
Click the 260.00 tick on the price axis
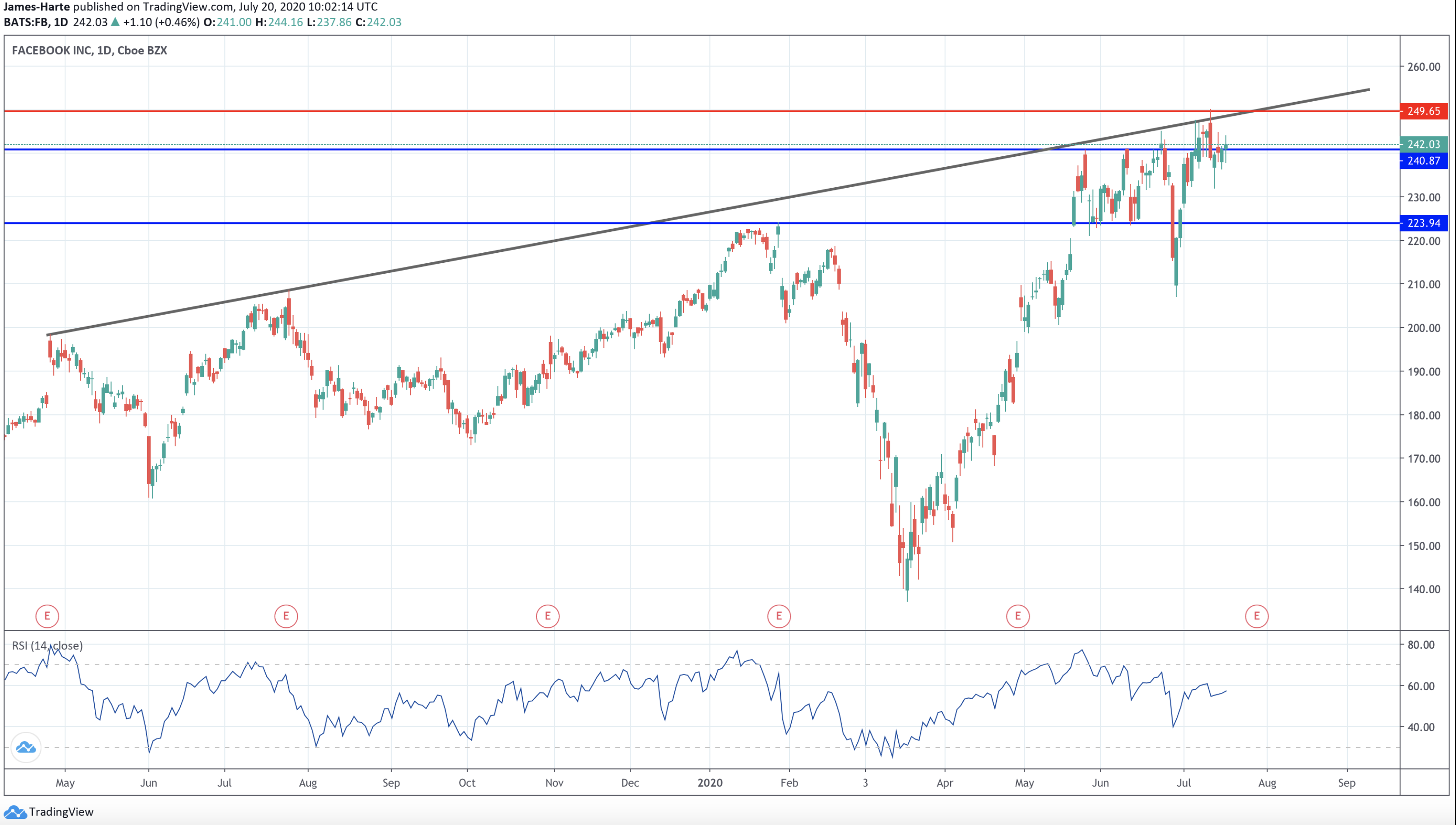(x=1423, y=67)
